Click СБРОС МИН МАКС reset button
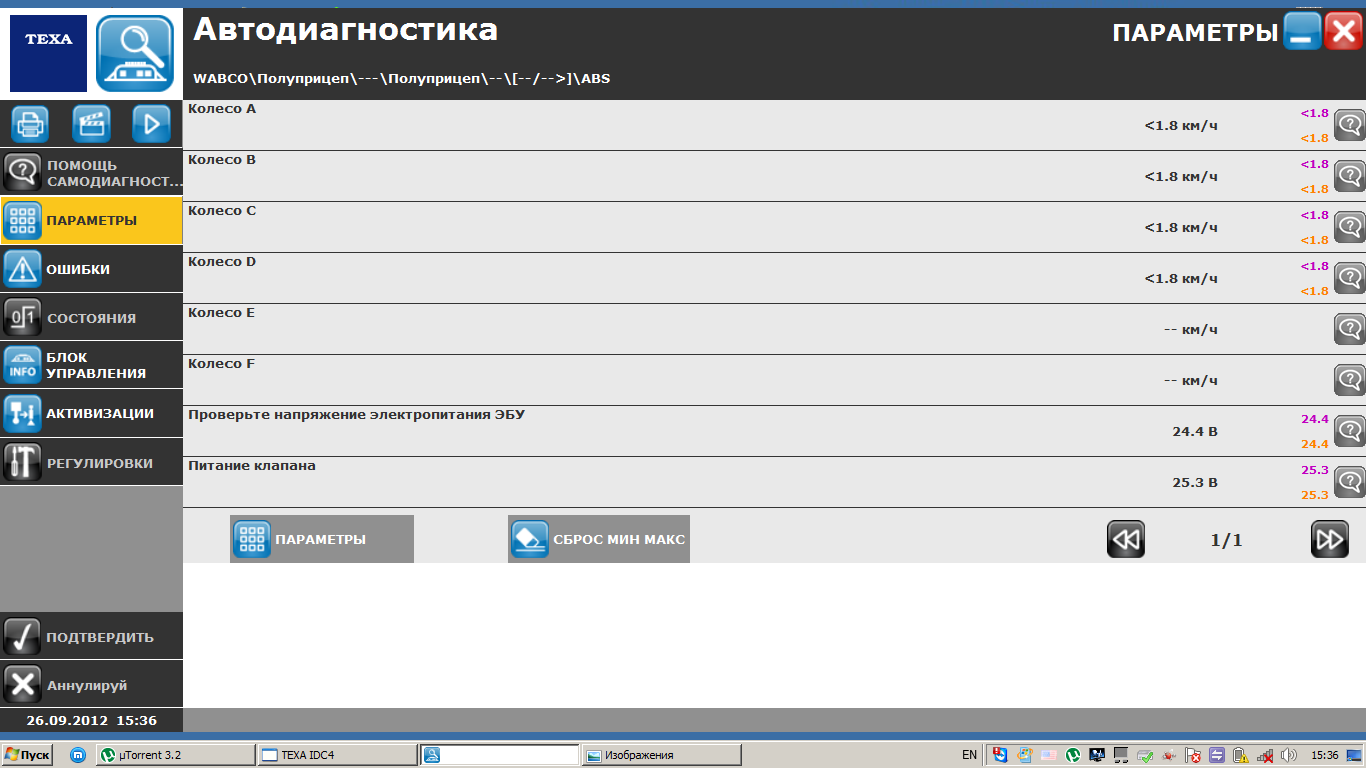1366x768 pixels. (599, 539)
